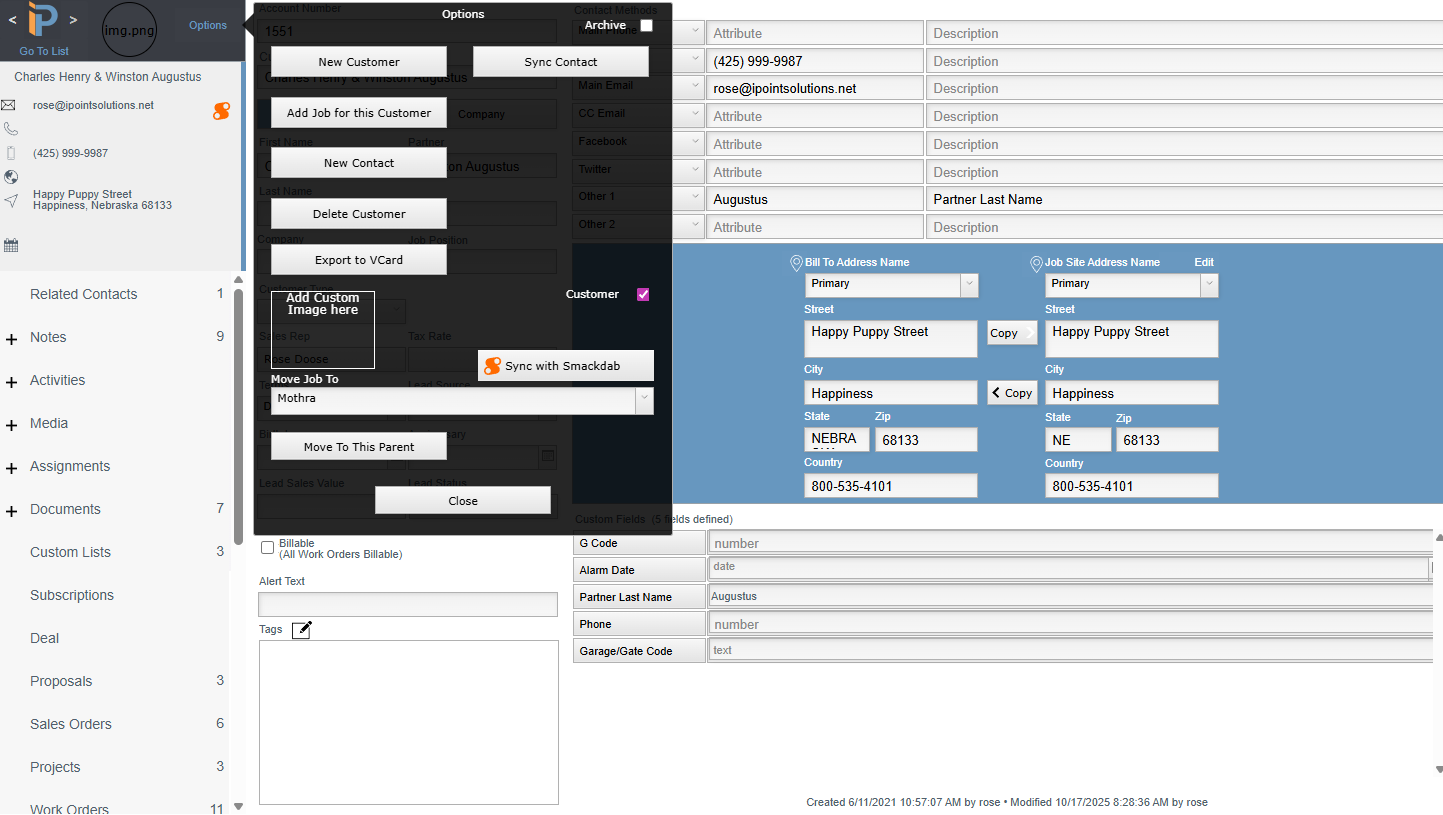Click the Alert Text input field
Viewport: 1443px width, 815px height.
point(408,604)
